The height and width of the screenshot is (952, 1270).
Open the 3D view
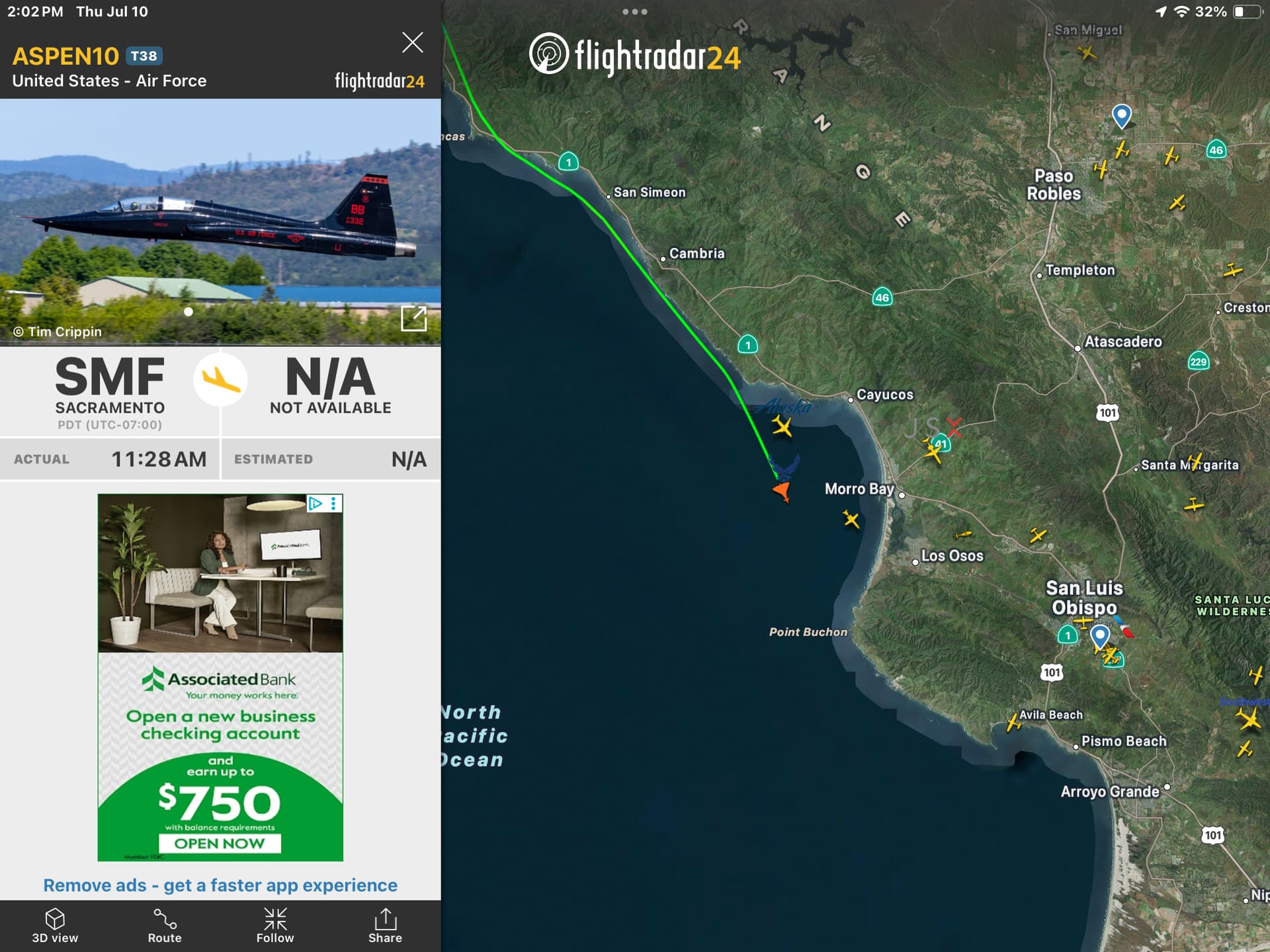(x=55, y=926)
